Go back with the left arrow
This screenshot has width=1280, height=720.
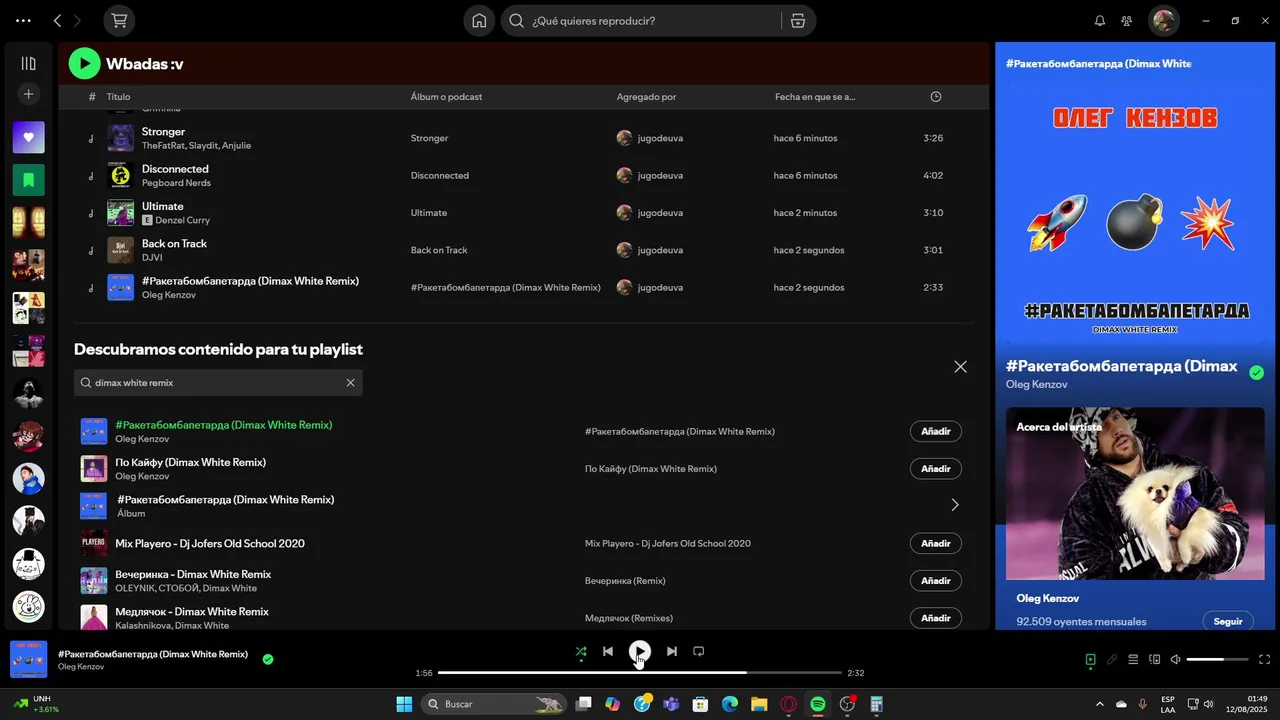(57, 21)
